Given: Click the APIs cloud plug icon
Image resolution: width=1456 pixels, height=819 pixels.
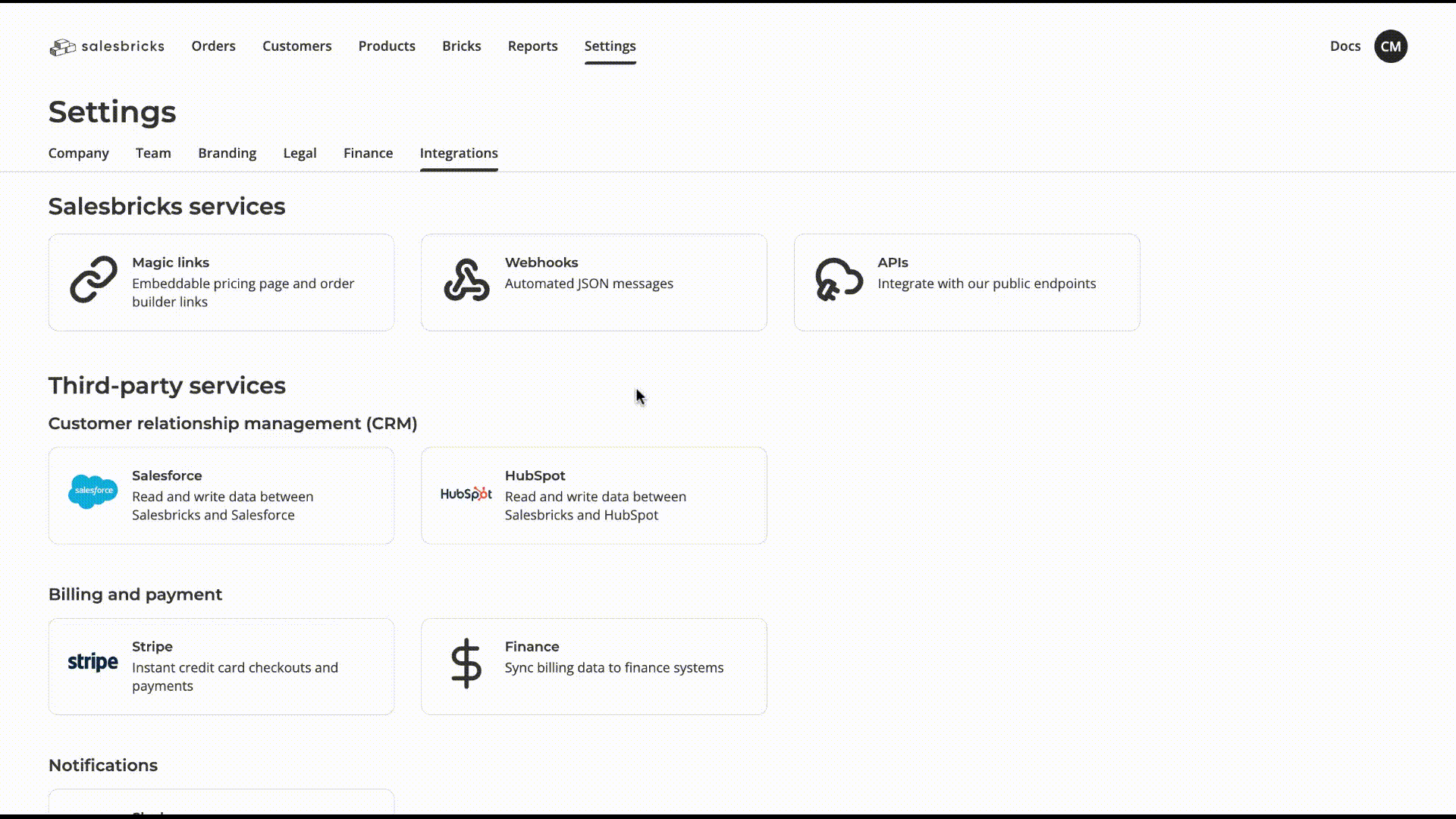Looking at the screenshot, I should (839, 280).
